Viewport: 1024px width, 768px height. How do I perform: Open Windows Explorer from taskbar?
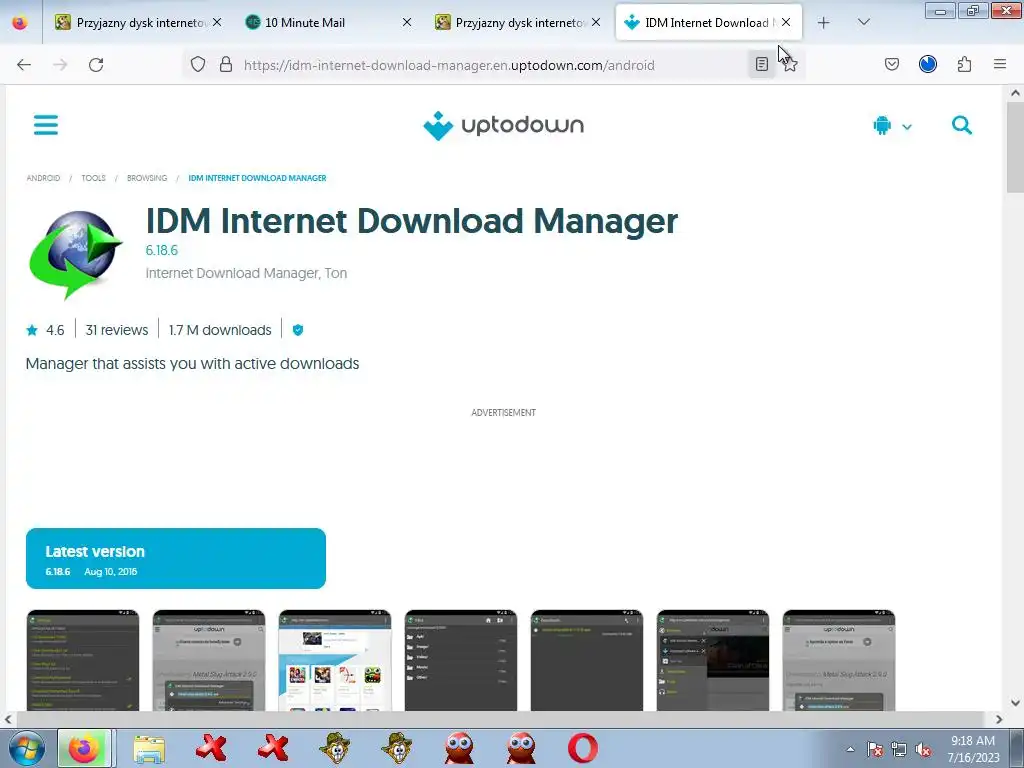pyautogui.click(x=149, y=748)
